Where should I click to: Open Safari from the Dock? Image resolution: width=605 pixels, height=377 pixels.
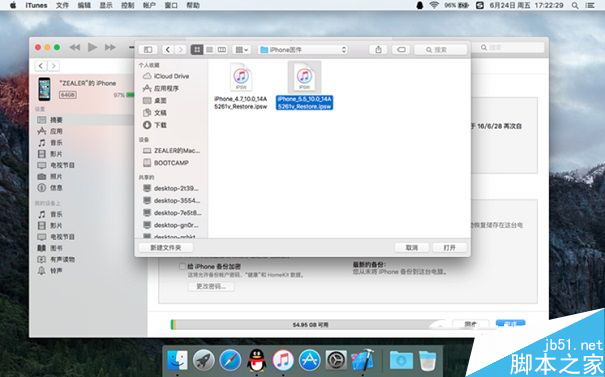click(230, 360)
